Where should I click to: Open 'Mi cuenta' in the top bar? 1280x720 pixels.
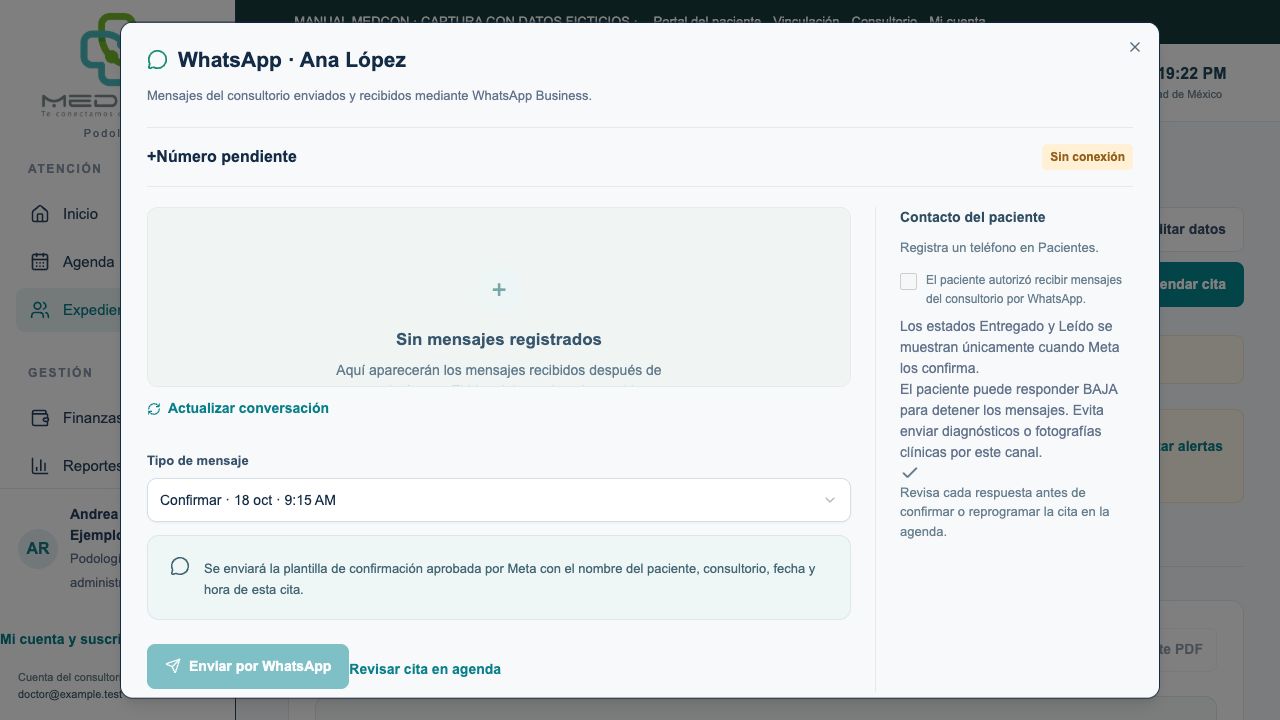point(957,21)
